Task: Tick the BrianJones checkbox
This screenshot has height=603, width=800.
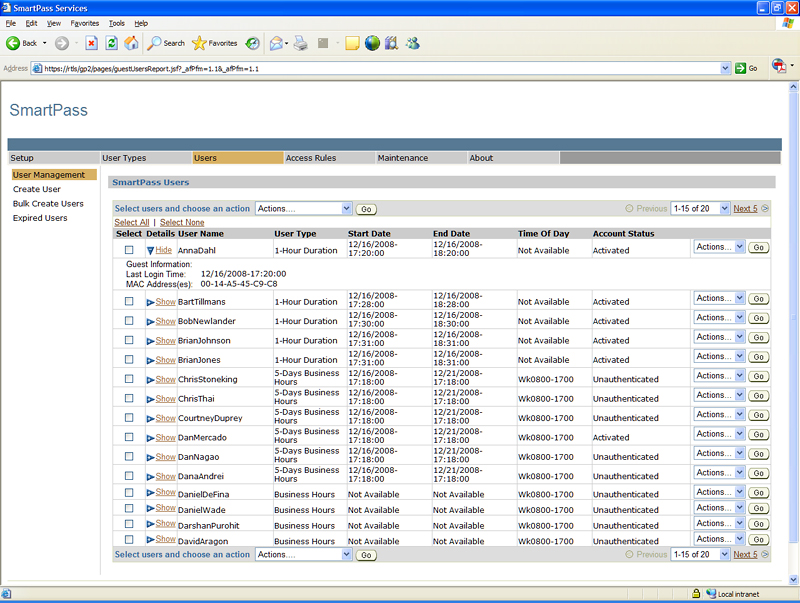Action: [x=129, y=359]
